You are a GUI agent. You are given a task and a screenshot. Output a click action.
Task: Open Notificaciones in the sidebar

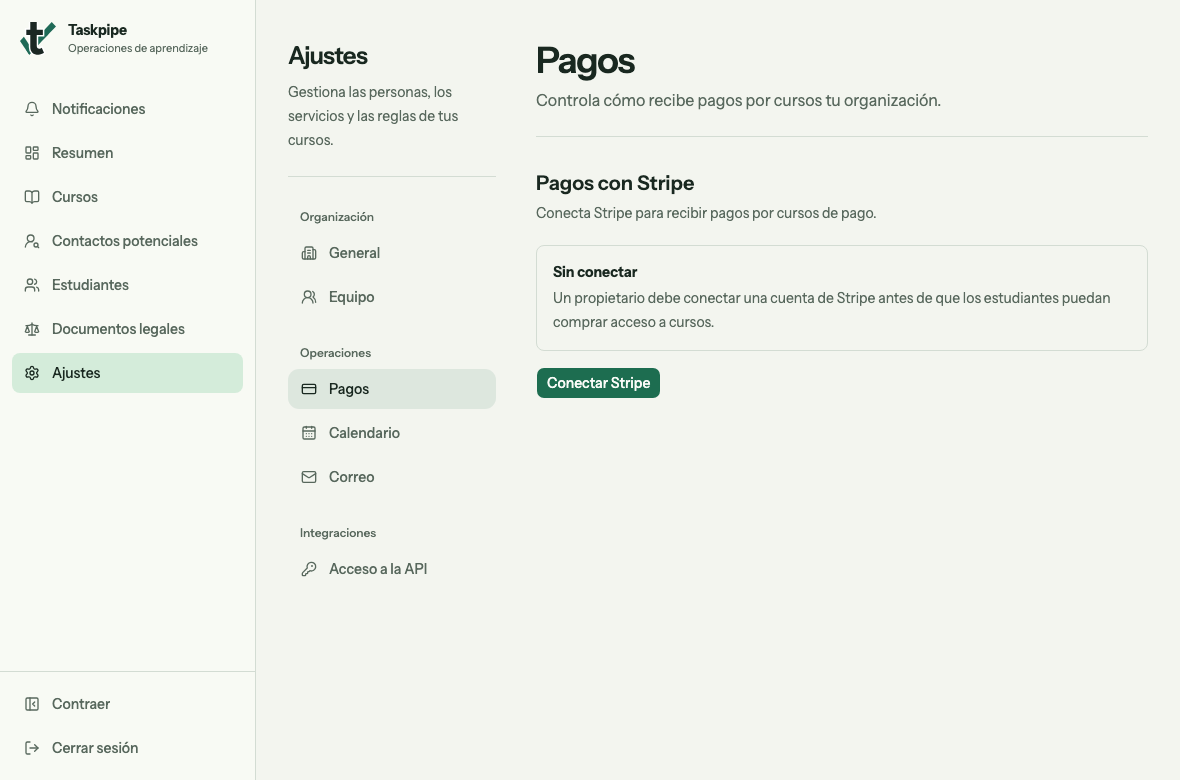127,109
